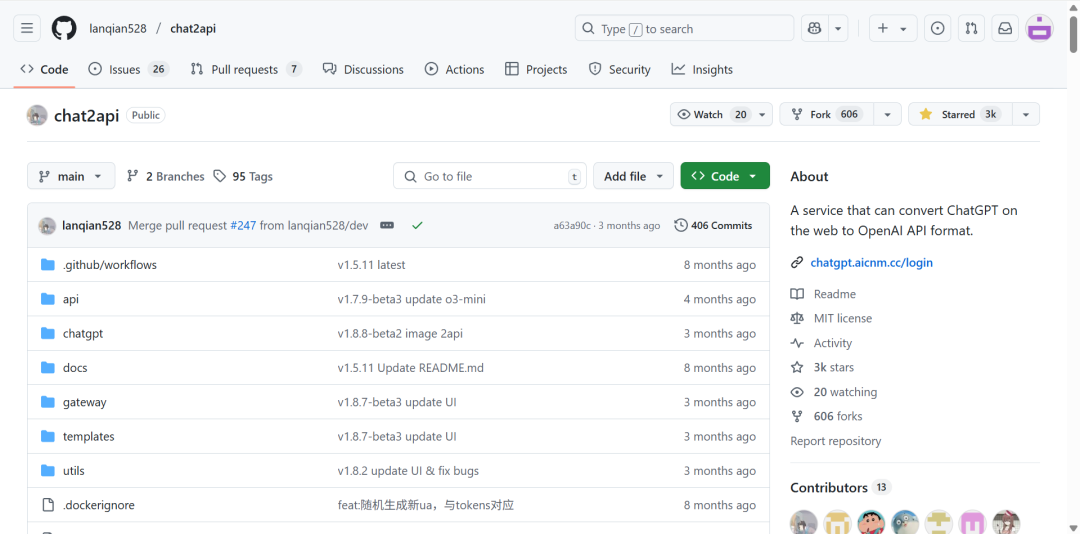Image resolution: width=1080 pixels, height=534 pixels.
Task: Click the user profile avatar
Action: (x=1040, y=29)
